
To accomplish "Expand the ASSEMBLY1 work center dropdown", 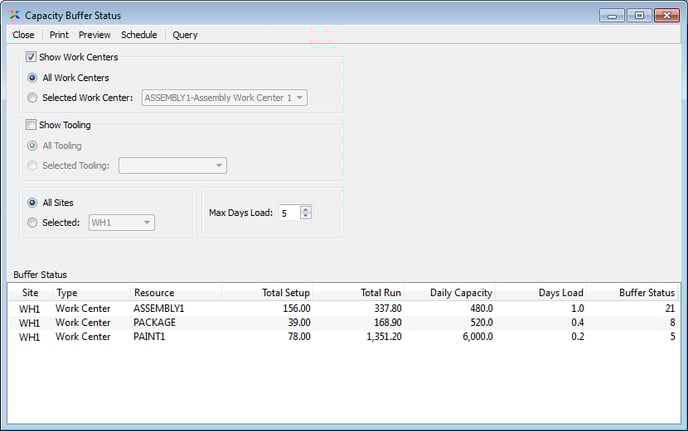I will (299, 98).
